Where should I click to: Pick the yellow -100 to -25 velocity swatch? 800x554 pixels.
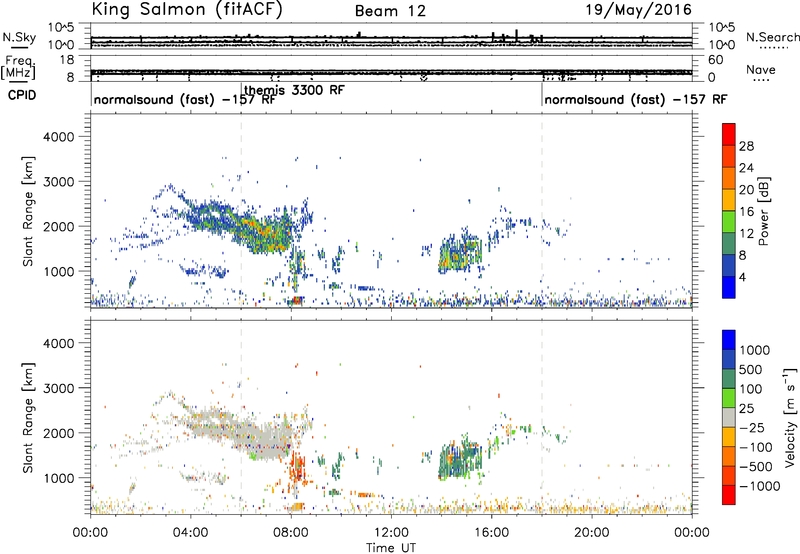coord(729,437)
